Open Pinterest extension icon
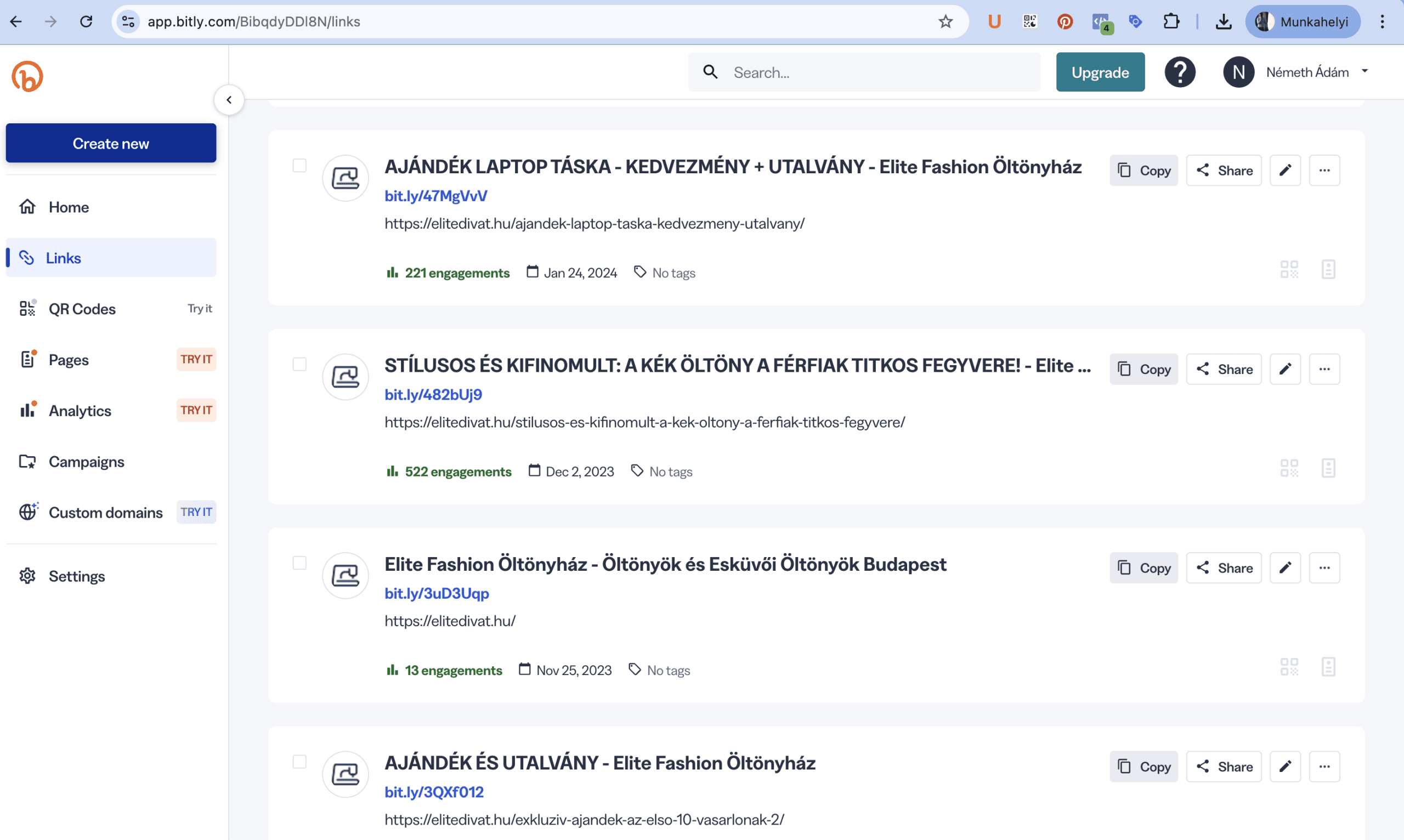Viewport: 1404px width, 840px height. coord(1065,21)
